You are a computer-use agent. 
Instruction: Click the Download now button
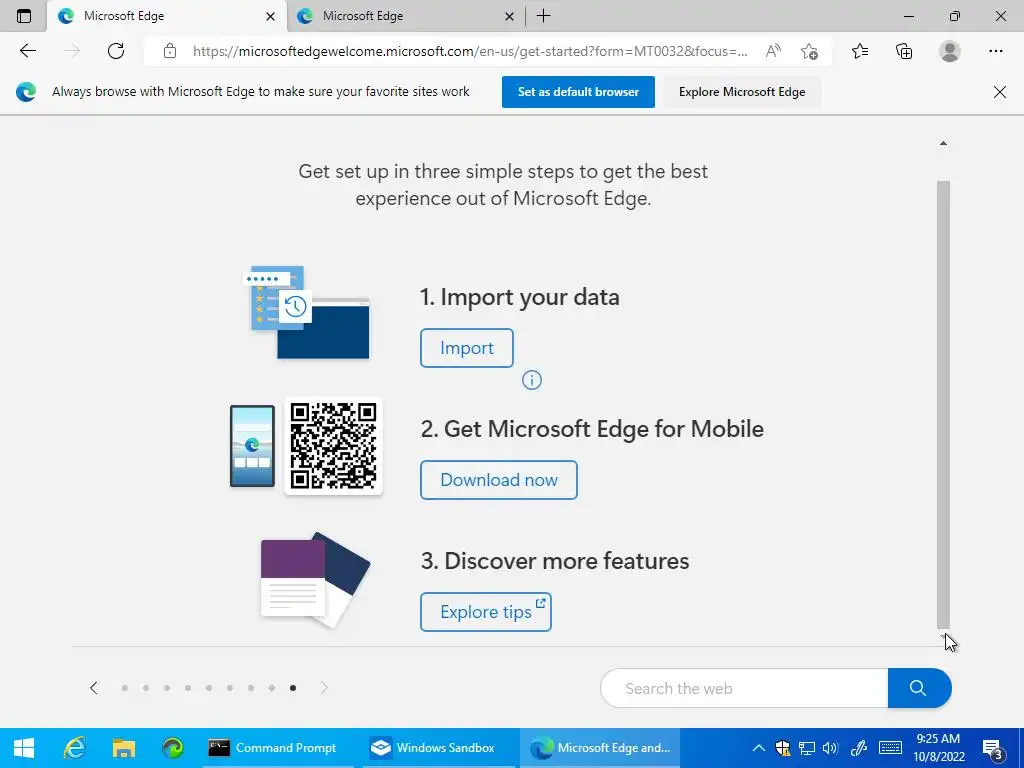(498, 480)
